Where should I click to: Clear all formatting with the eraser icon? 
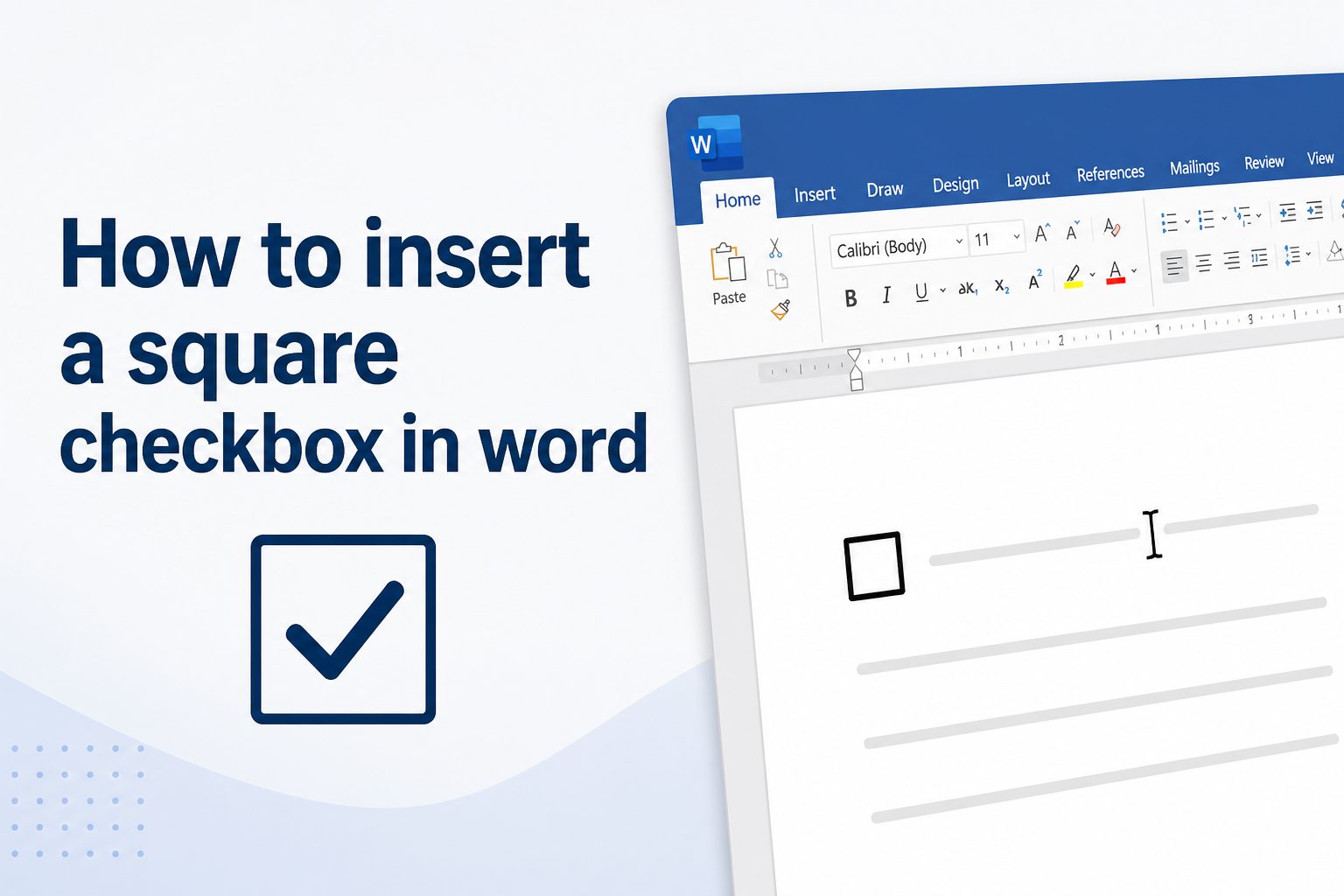pos(1111,227)
